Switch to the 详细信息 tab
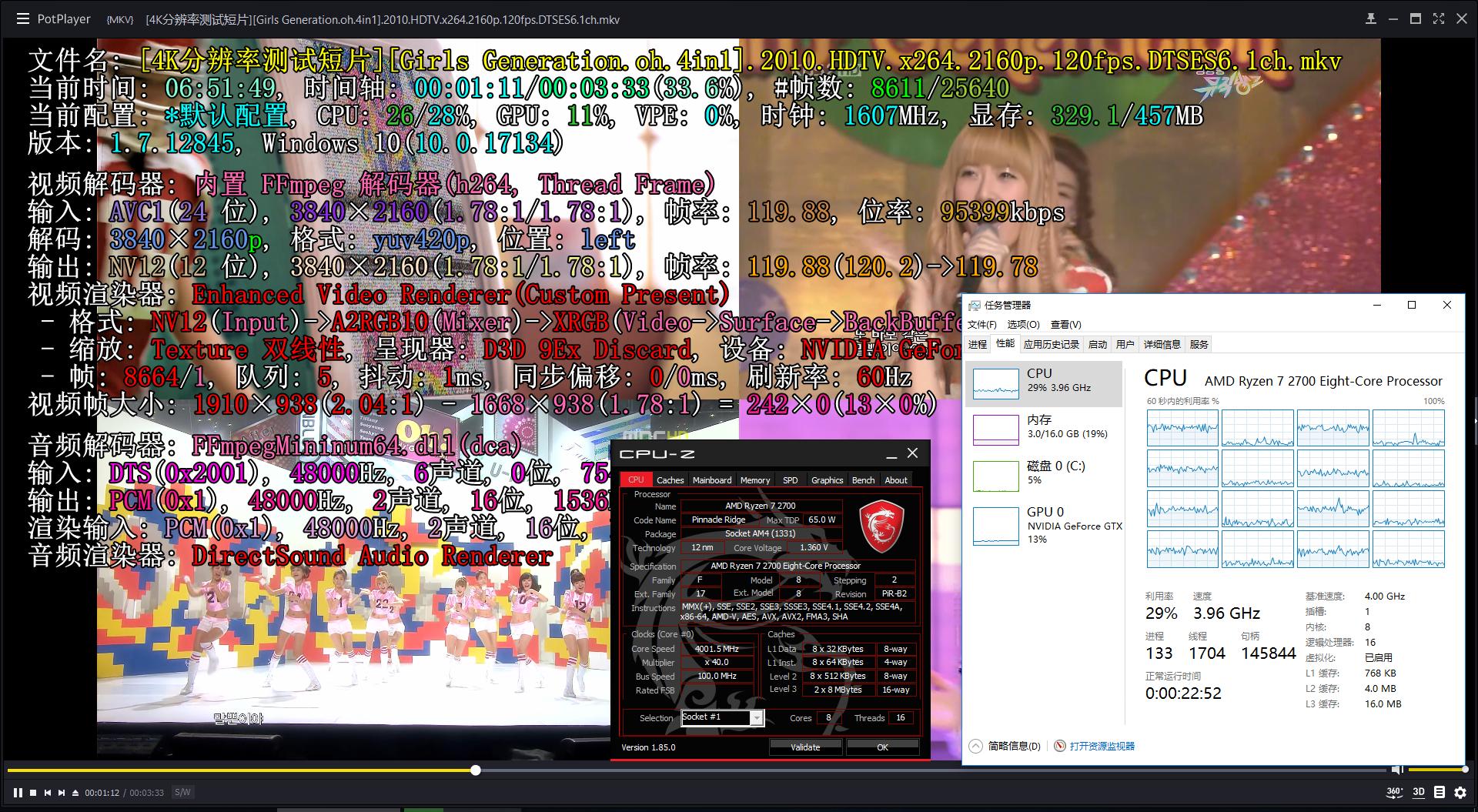1478x812 pixels. tap(1162, 344)
